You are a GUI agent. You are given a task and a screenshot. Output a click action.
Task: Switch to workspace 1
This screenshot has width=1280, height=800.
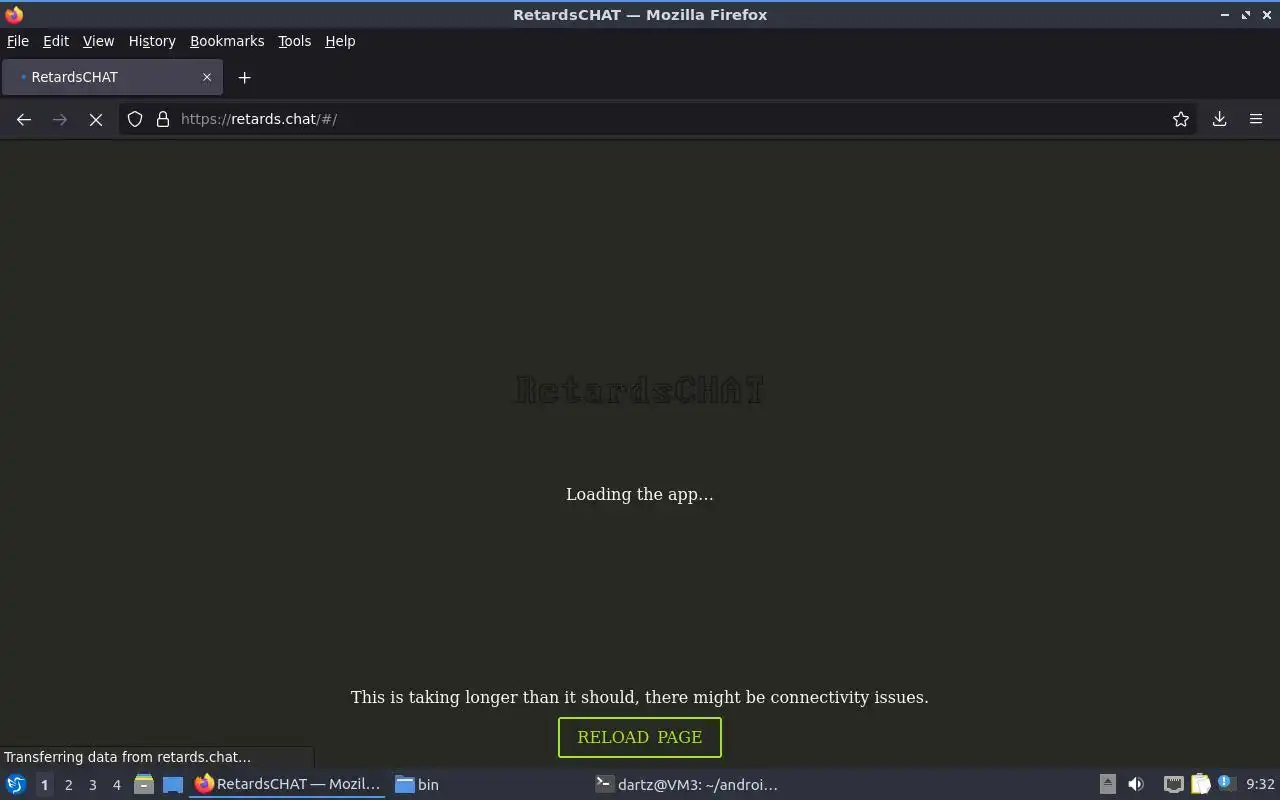pos(44,785)
